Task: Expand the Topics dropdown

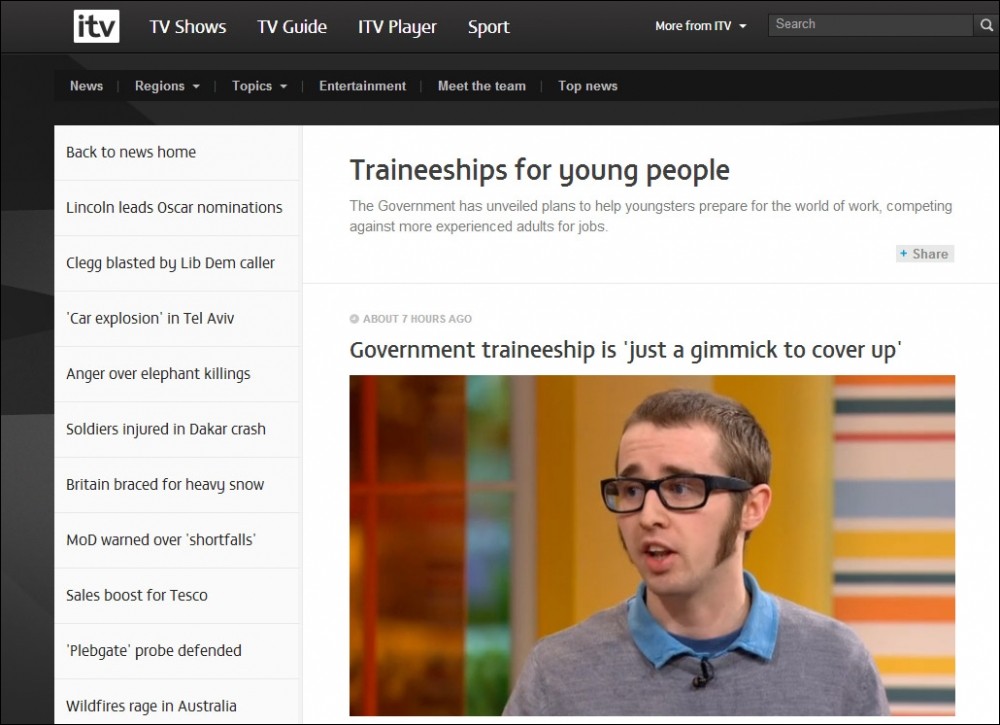Action: [259, 86]
